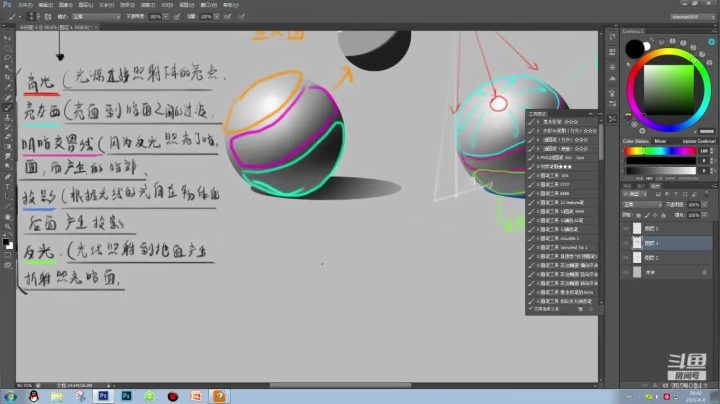
Task: Open flow slider arrow in options bar
Action: tap(216, 17)
